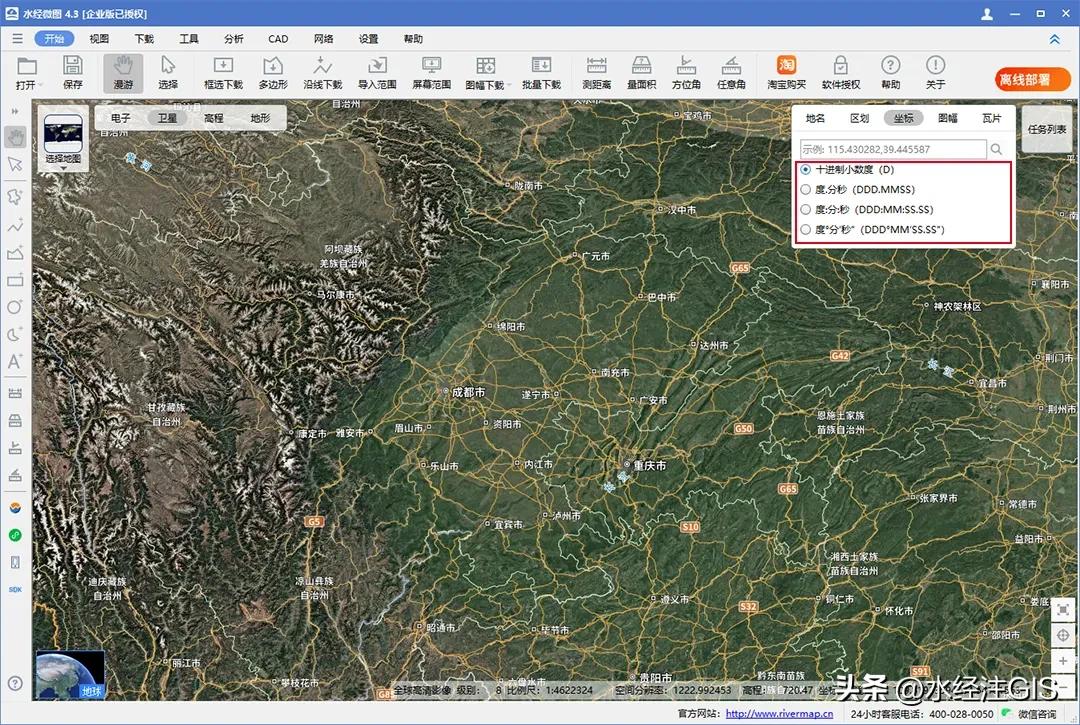
Task: Expand the 选择地图 dropdown
Action: coord(63,168)
